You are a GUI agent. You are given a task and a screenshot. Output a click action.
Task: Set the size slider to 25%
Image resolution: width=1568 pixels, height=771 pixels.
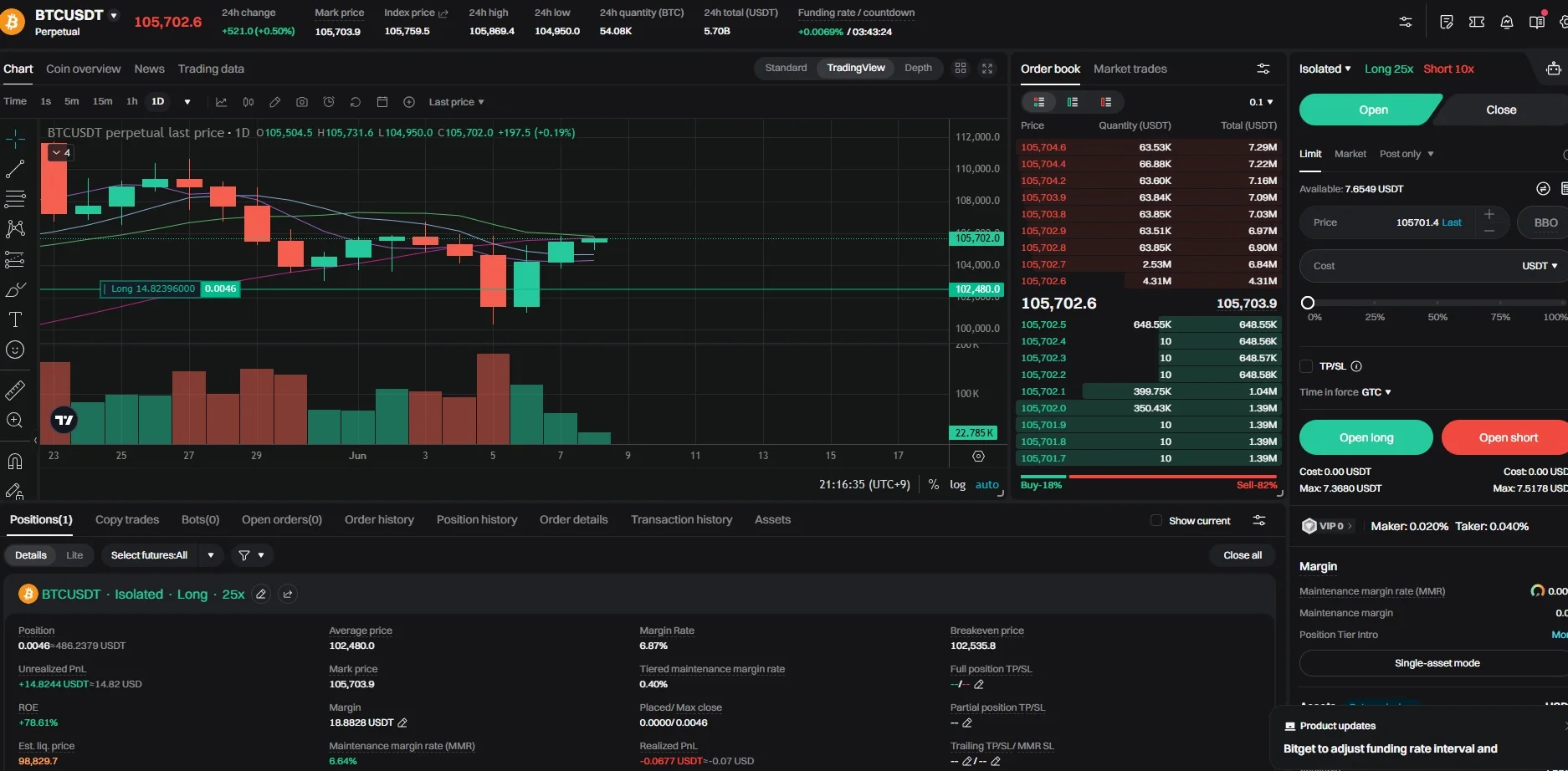coord(1375,303)
